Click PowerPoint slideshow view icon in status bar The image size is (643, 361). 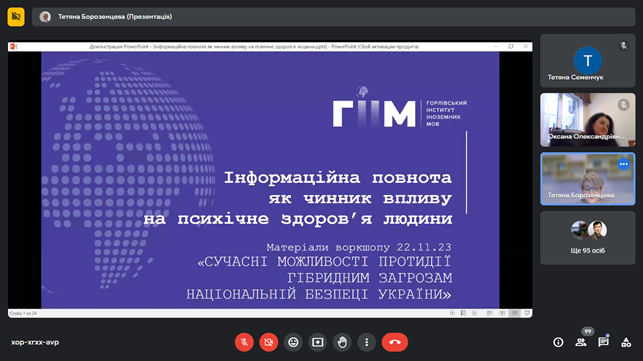527,313
